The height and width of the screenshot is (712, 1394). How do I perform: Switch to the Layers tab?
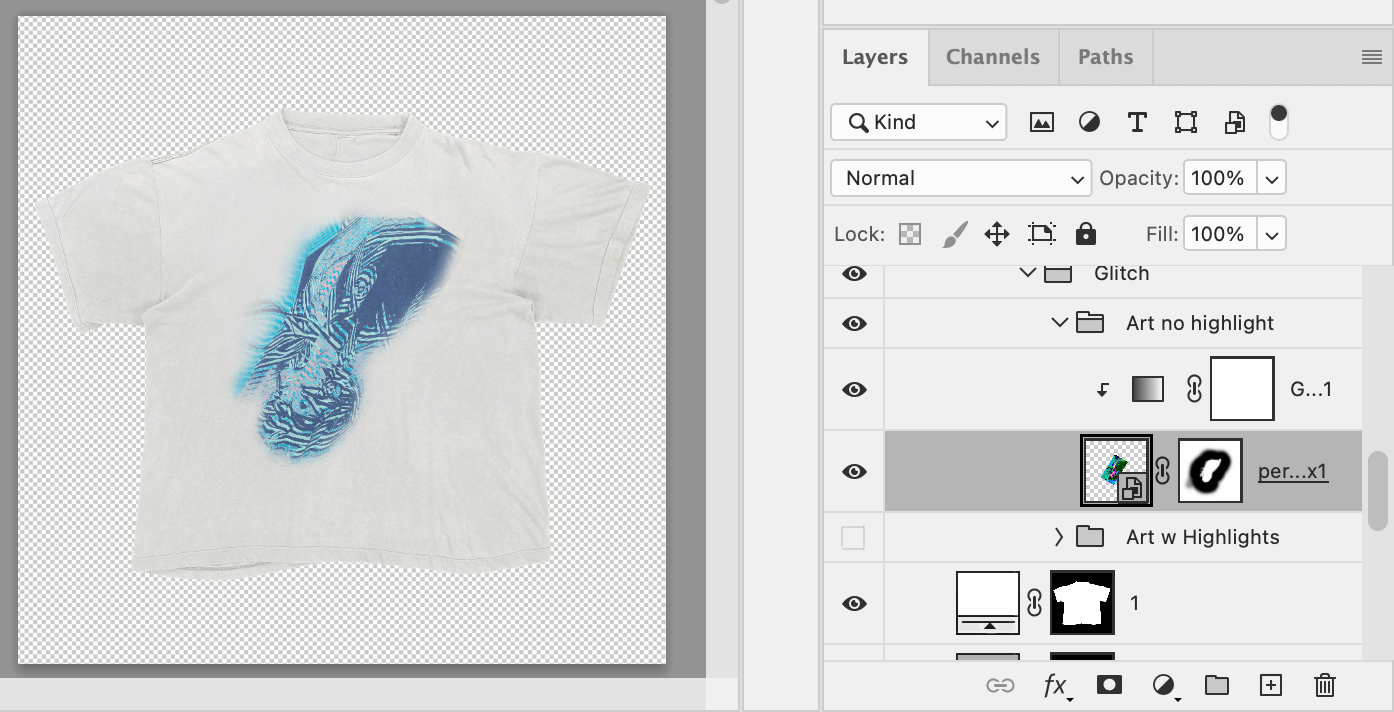[x=875, y=57]
